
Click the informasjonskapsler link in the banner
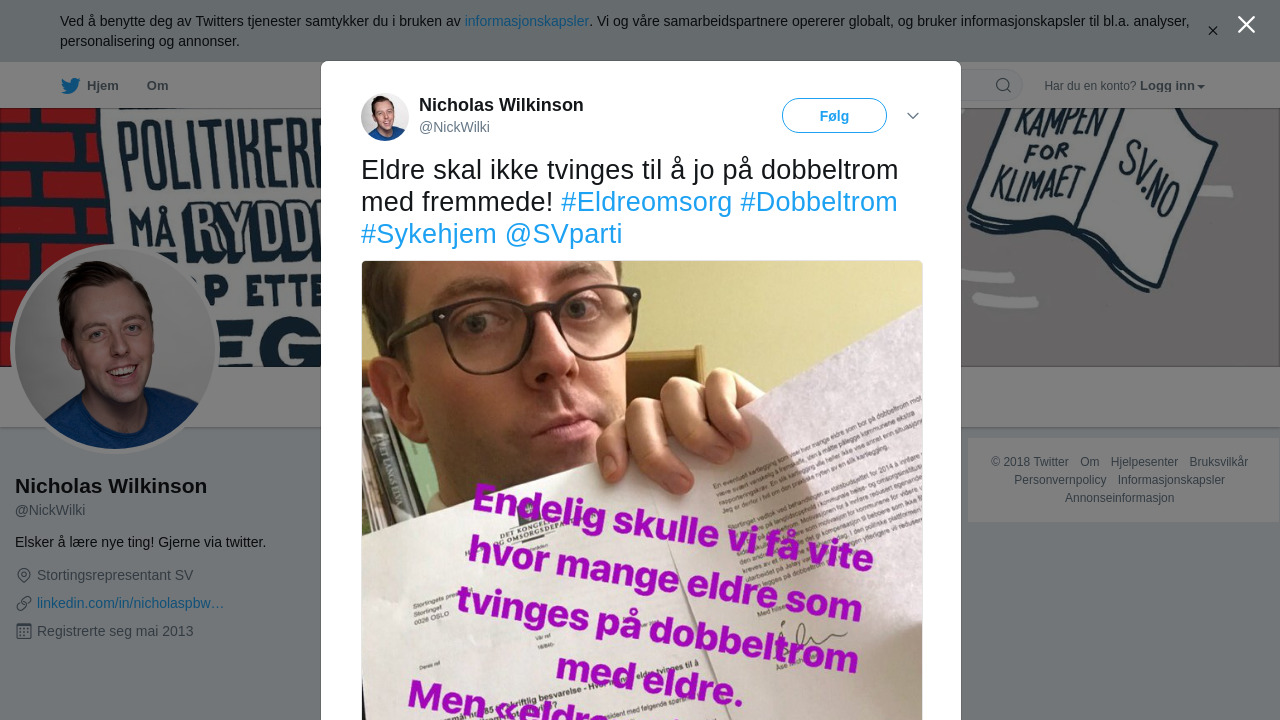527,21
